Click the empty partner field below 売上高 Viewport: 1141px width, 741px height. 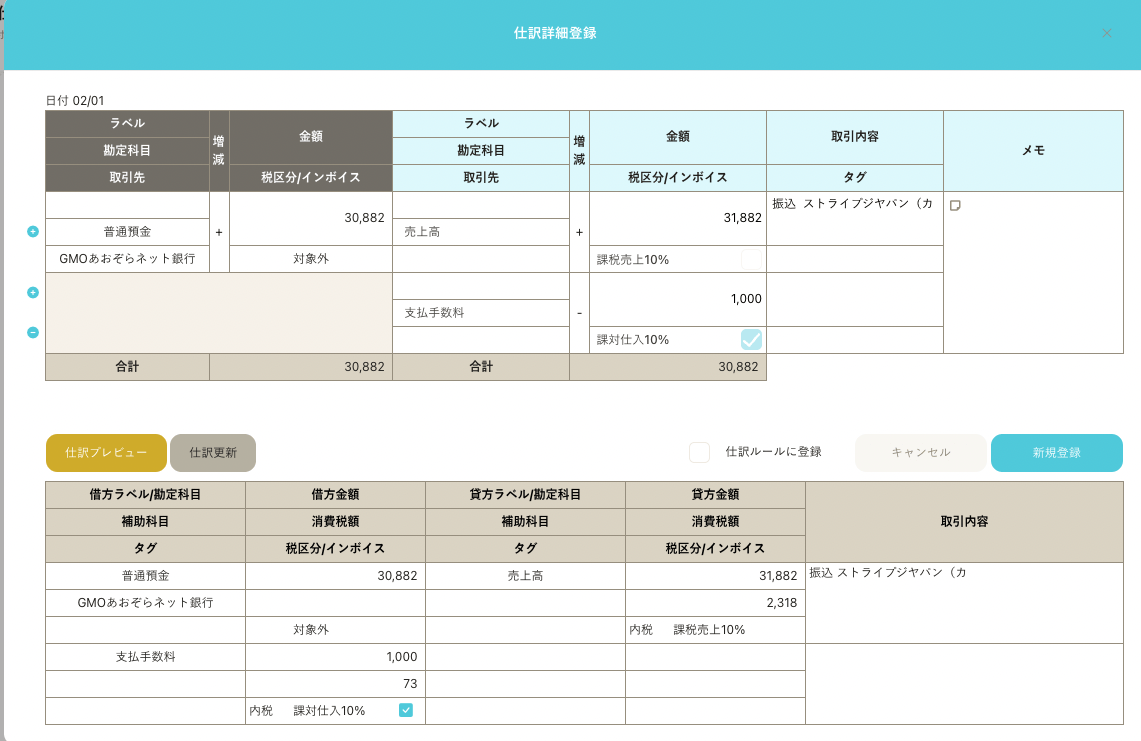point(481,258)
